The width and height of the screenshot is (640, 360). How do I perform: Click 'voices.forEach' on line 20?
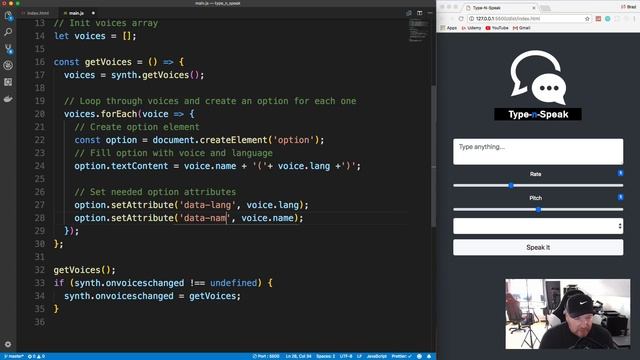pyautogui.click(x=100, y=114)
